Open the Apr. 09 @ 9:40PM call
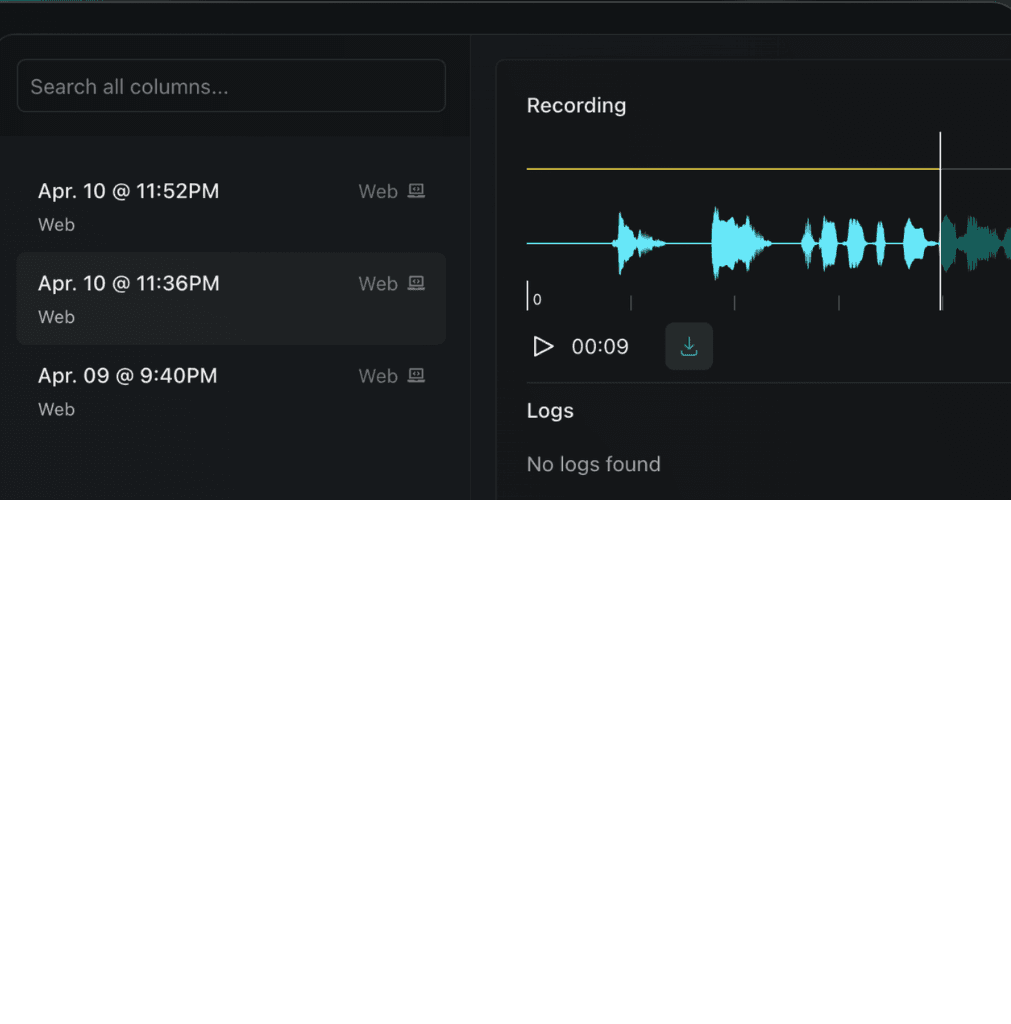This screenshot has width=1011, height=1024. point(231,391)
